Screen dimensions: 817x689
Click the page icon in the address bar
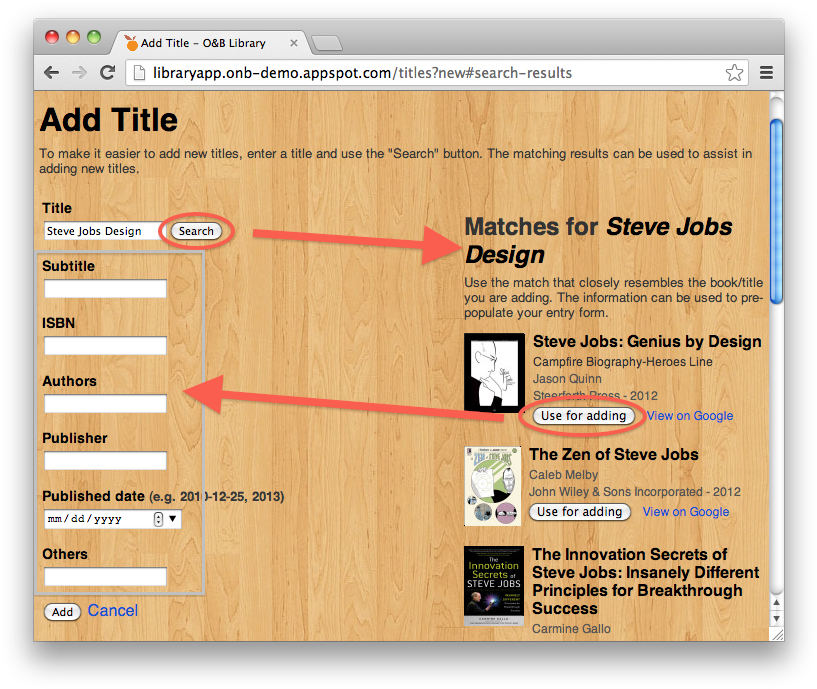pyautogui.click(x=139, y=72)
